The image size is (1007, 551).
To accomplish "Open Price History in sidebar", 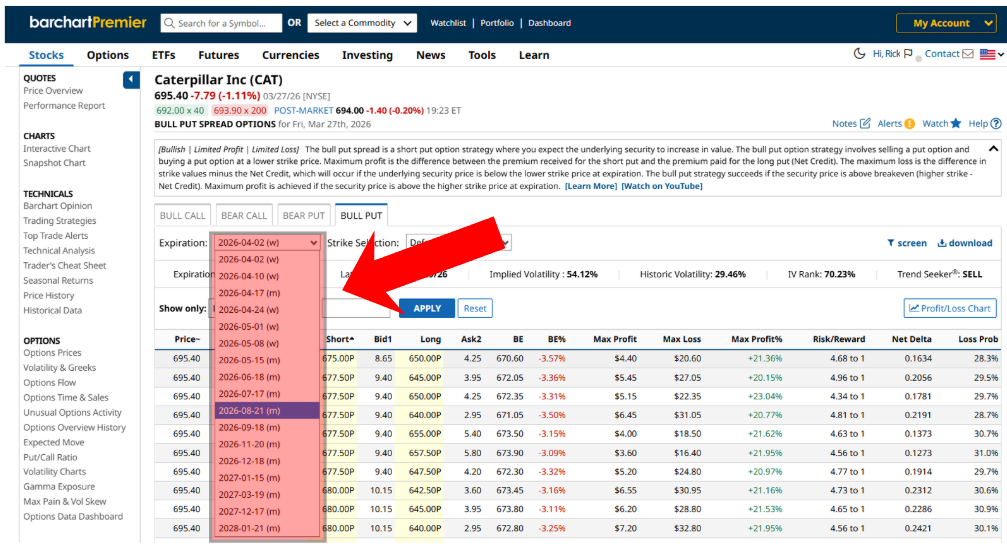I will (x=49, y=295).
